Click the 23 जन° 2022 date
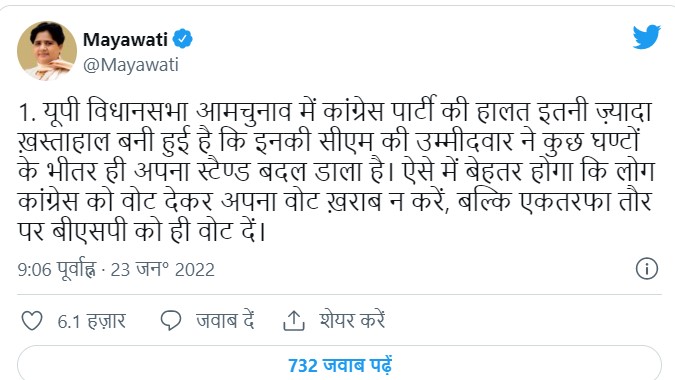The height and width of the screenshot is (380, 675). click(x=162, y=270)
